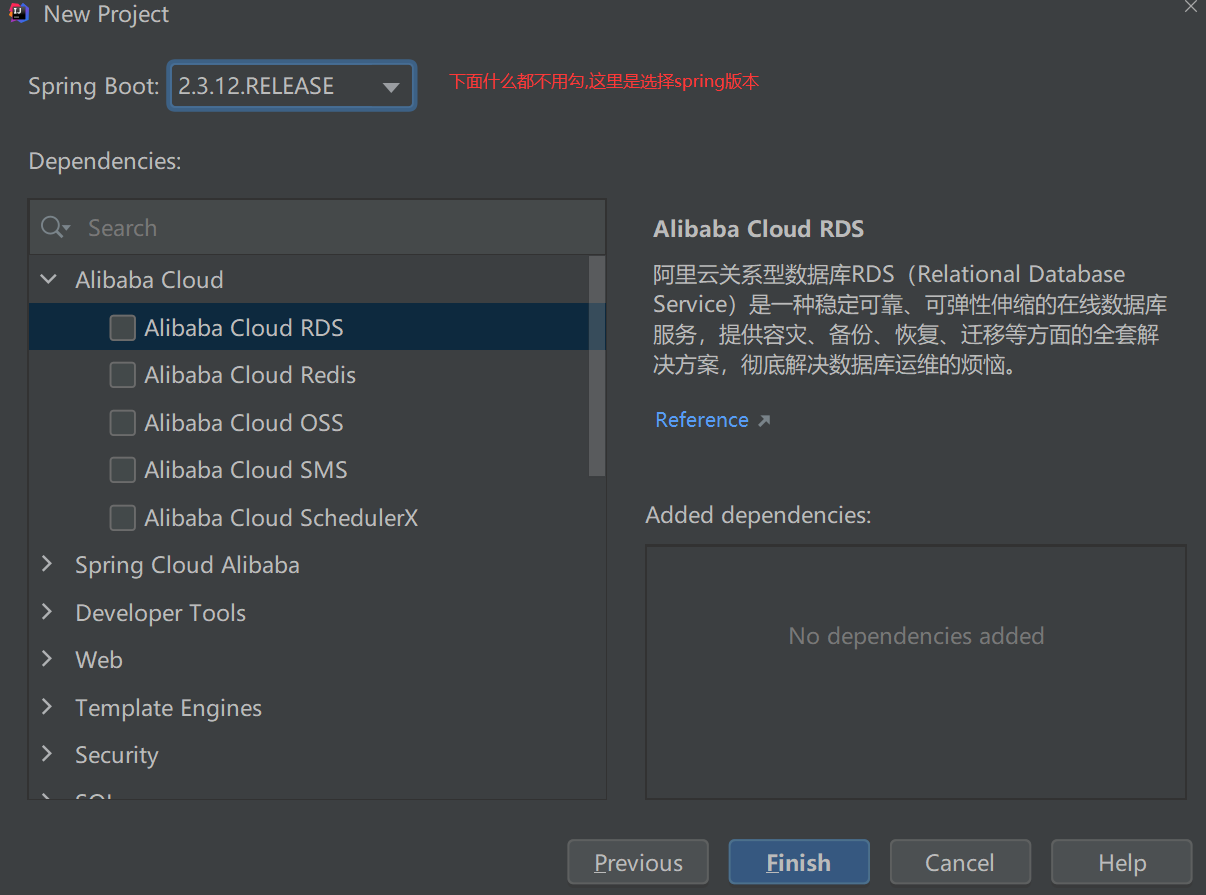Click the 'No dependencies added' placeholder text
The height and width of the screenshot is (895, 1206).
point(916,636)
